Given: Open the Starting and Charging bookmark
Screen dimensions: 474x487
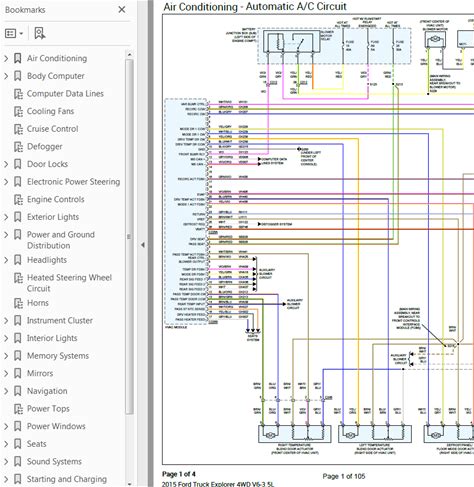Looking at the screenshot, I should click(67, 479).
